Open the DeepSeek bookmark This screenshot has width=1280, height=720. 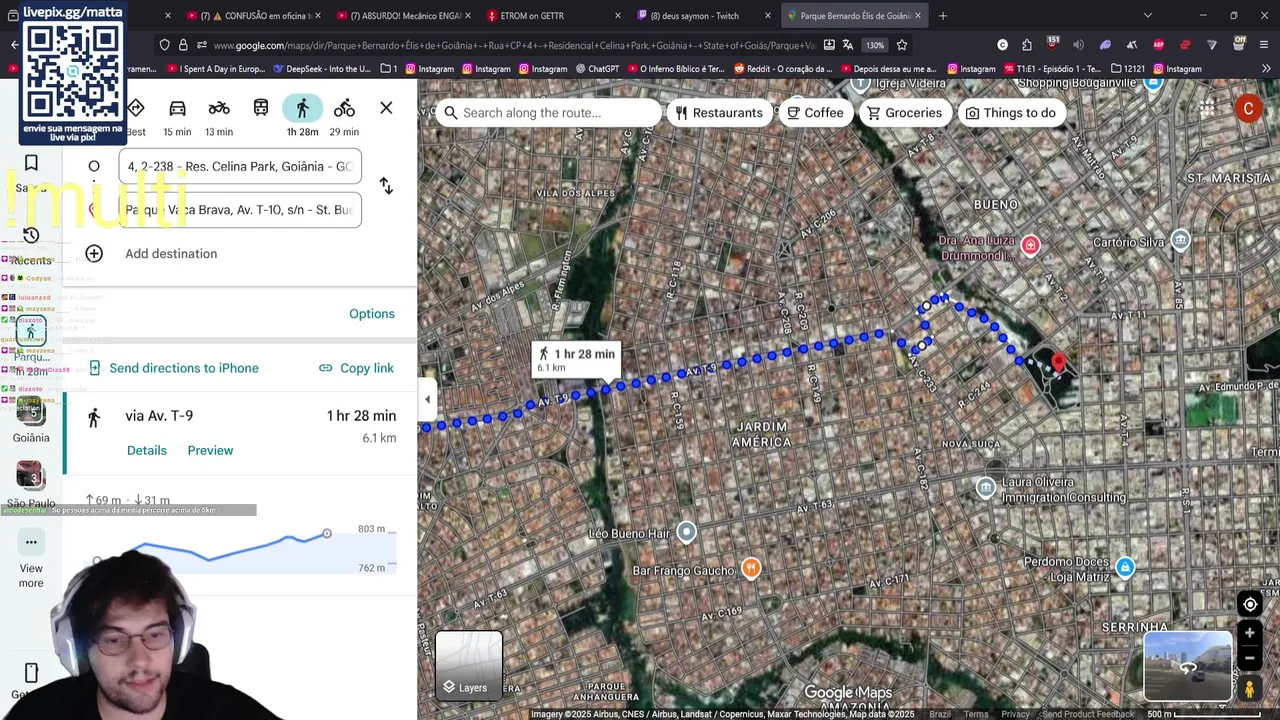pos(321,69)
